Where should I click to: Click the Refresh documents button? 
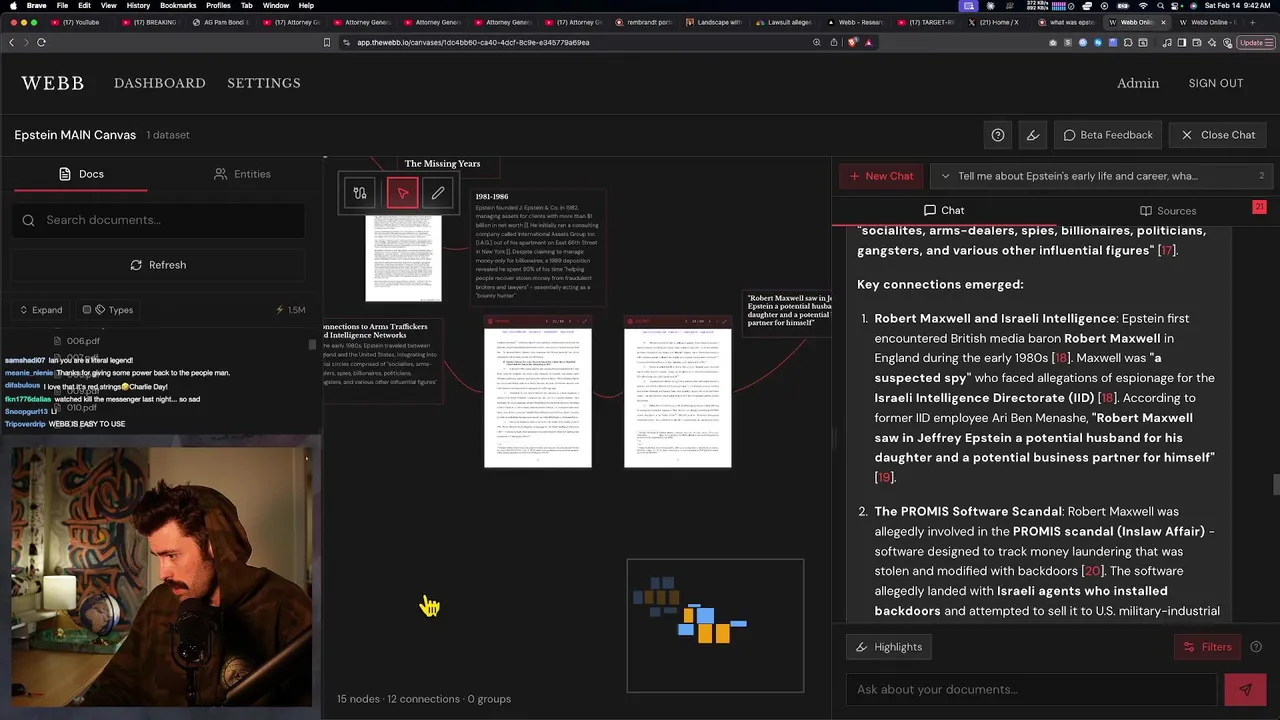158,265
